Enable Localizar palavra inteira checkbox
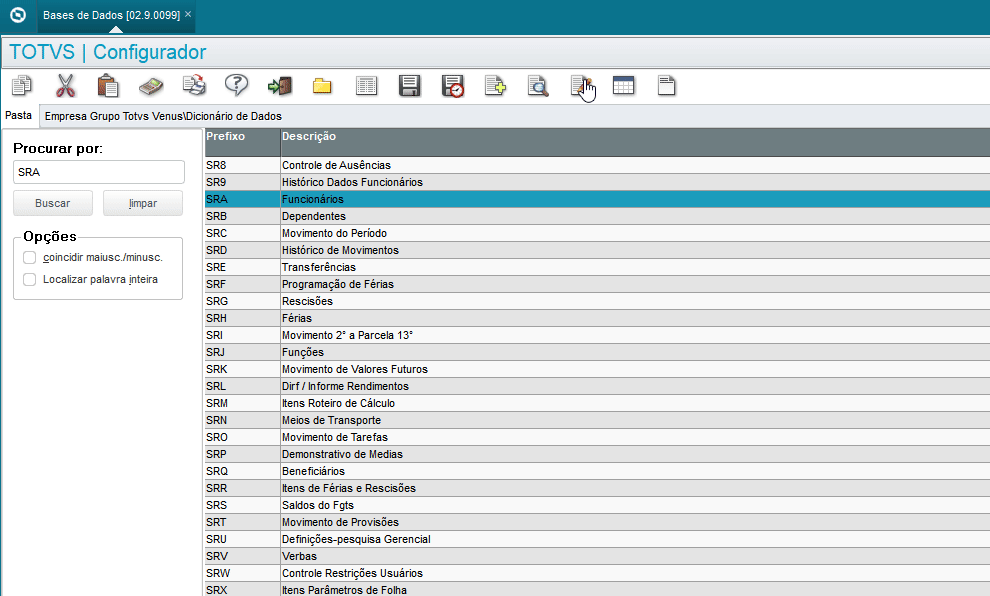Viewport: 990px width, 596px height. coord(30,280)
